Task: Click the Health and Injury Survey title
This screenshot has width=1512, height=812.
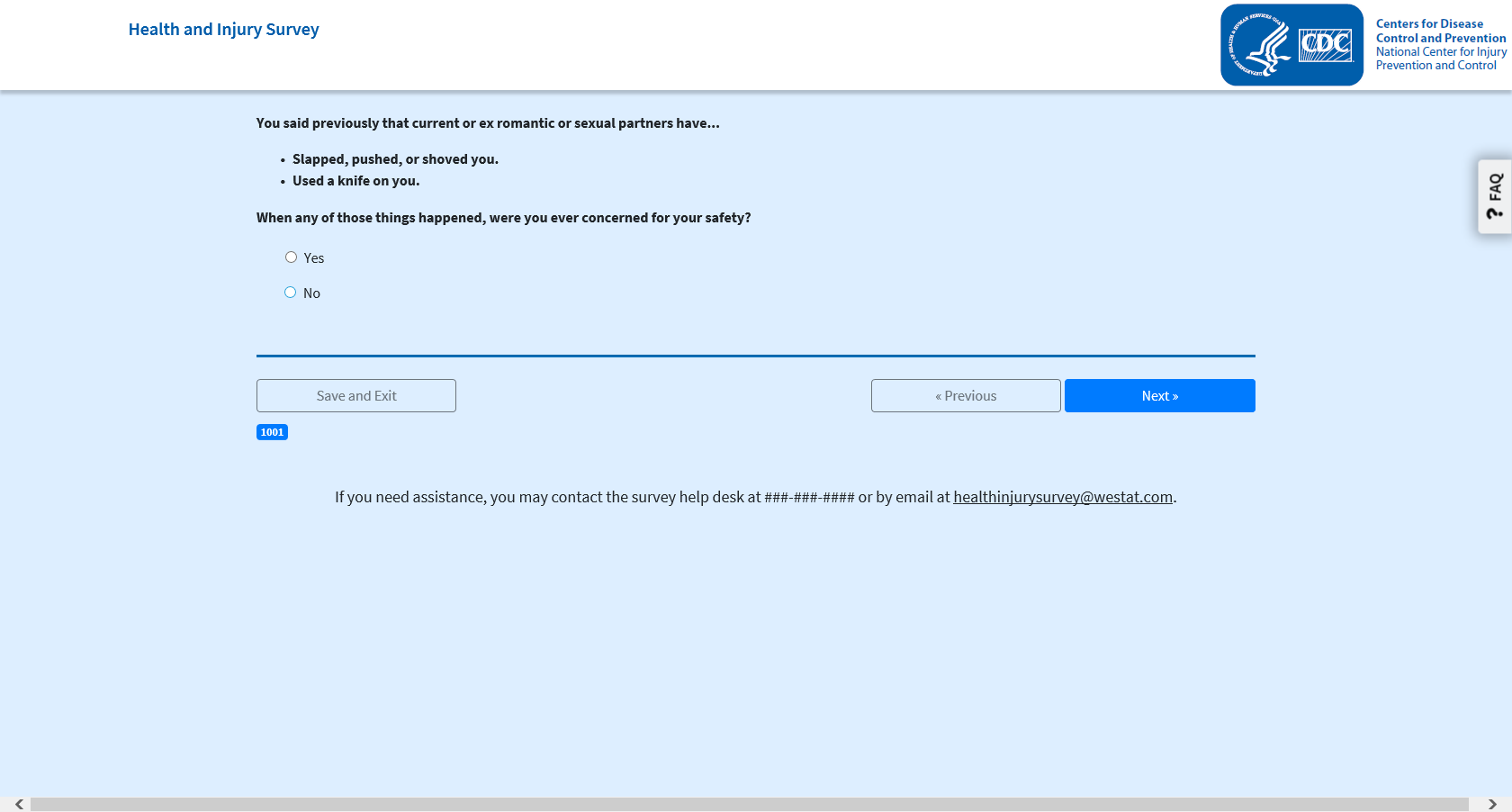Action: coord(223,30)
